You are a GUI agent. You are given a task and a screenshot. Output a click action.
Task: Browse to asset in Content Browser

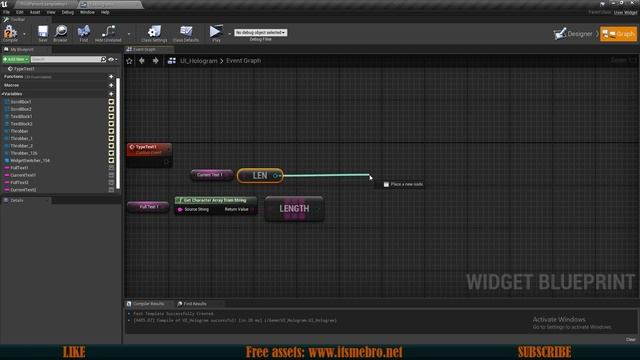pyautogui.click(x=60, y=33)
